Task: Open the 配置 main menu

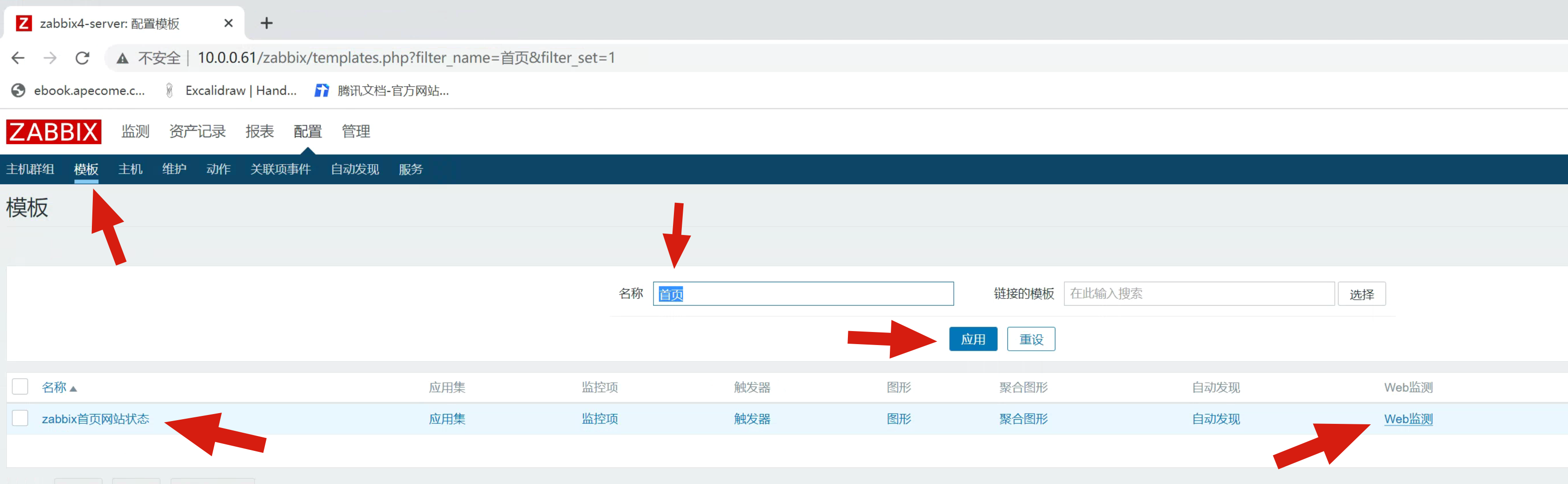Action: coord(307,131)
